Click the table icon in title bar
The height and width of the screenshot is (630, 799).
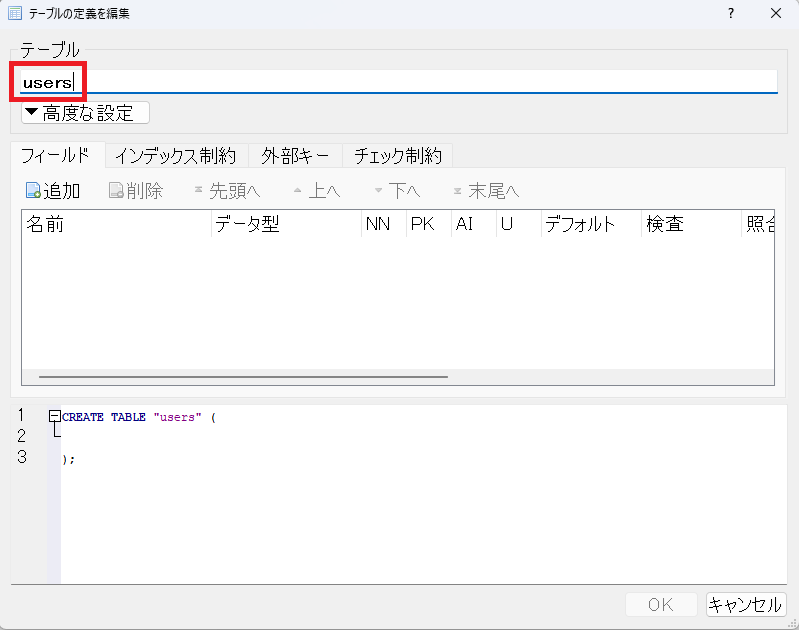15,13
